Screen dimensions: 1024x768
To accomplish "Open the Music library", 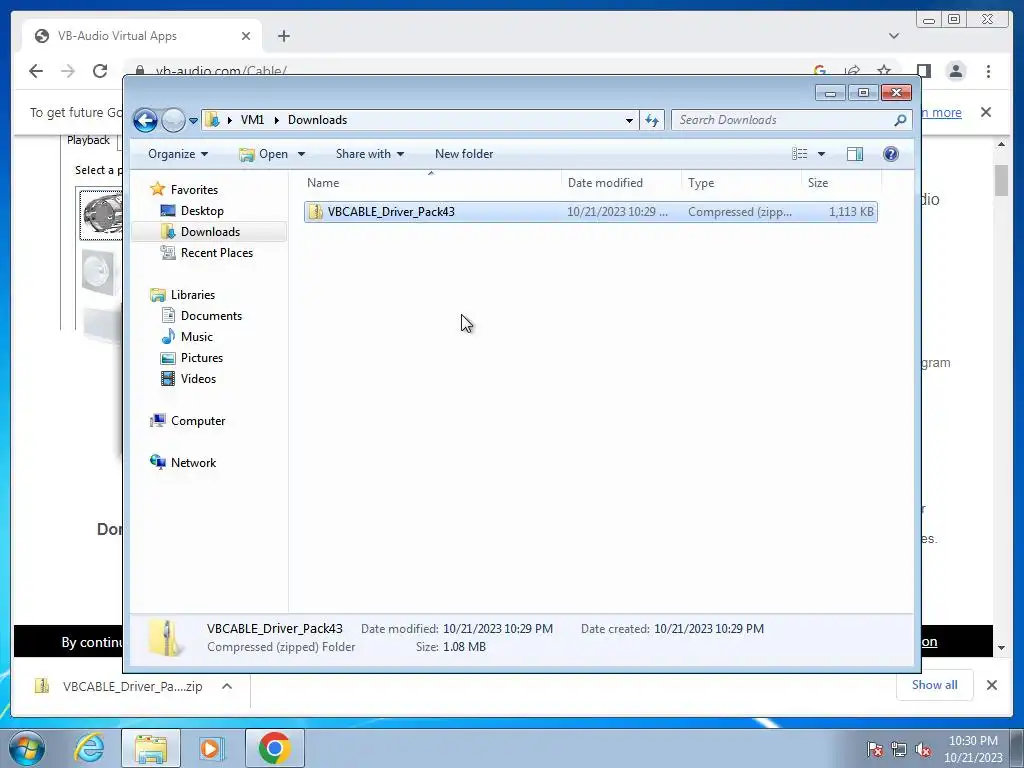I will point(197,336).
